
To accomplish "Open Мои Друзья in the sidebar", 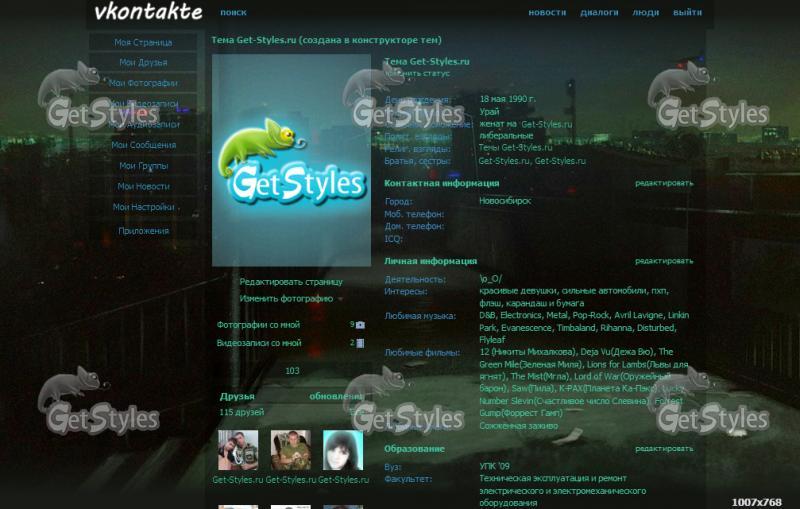I will point(143,62).
